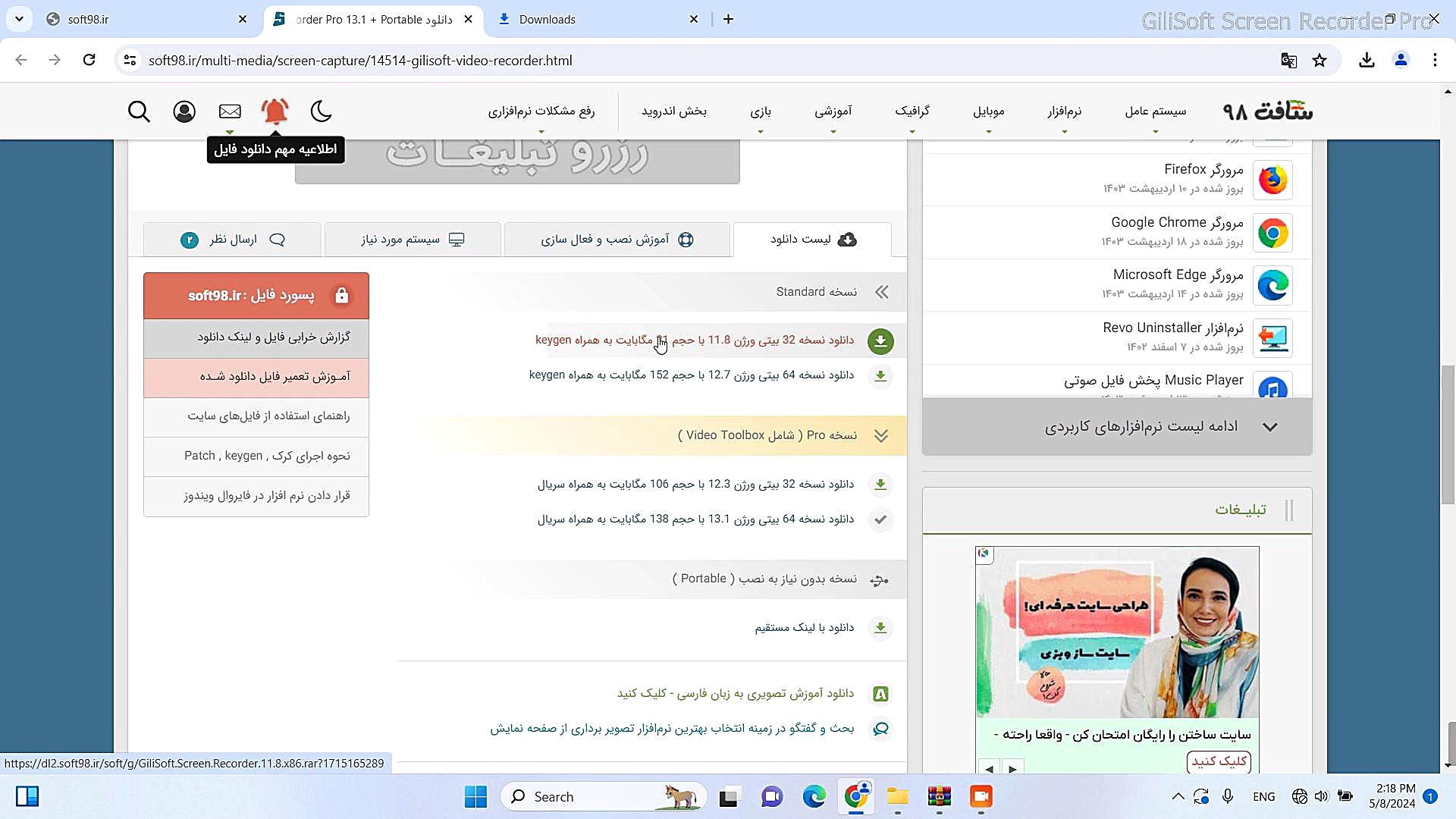This screenshot has width=1456, height=819.
Task: Open Windows Start menu
Action: coord(476,796)
